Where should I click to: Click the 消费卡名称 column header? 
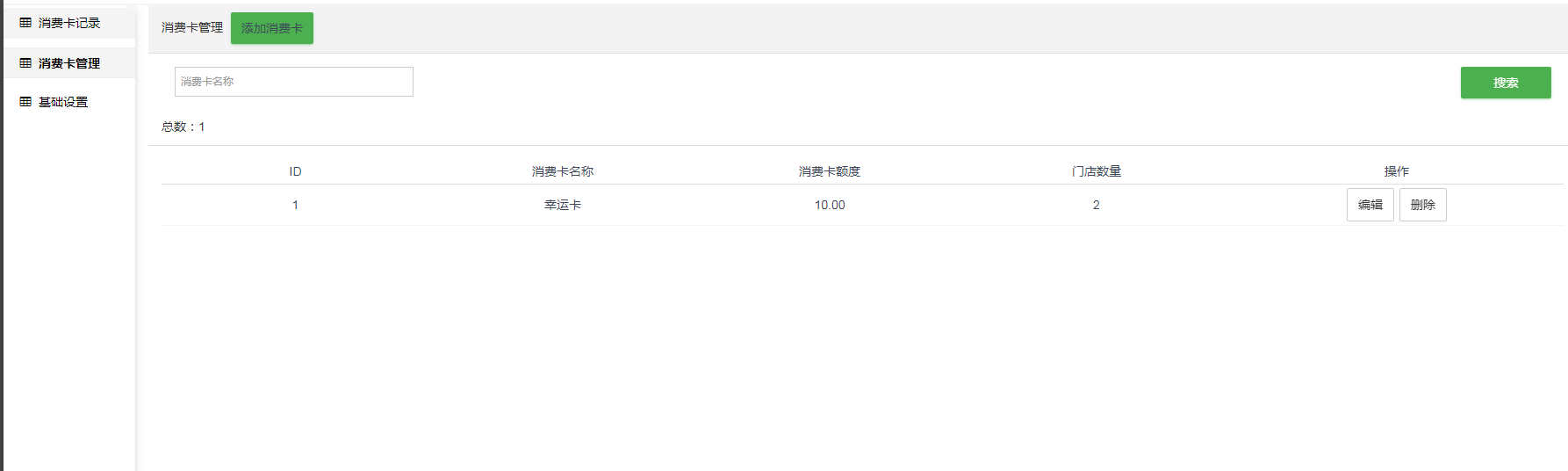coord(563,171)
